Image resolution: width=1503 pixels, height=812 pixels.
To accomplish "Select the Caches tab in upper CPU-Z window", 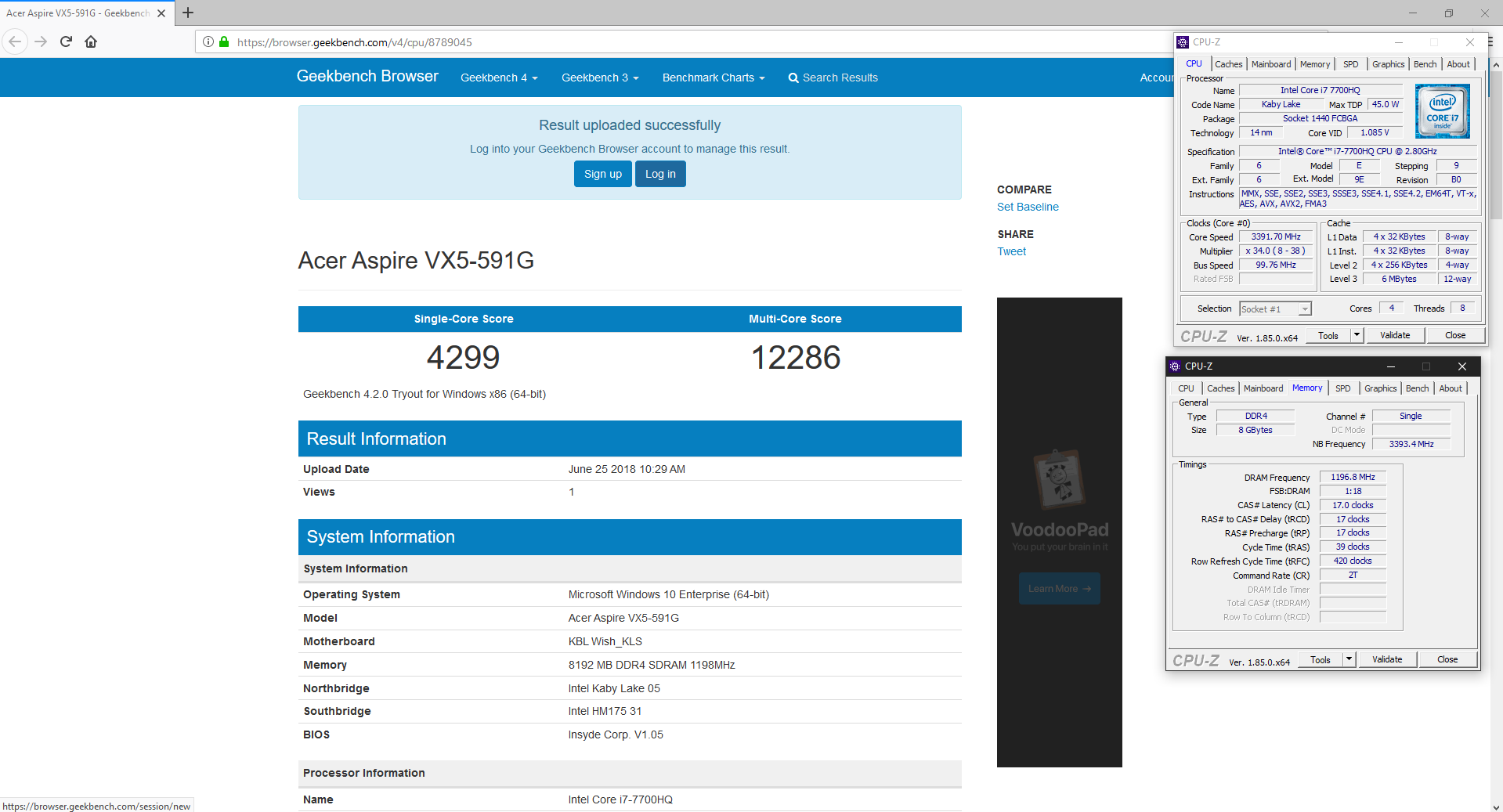I will point(1228,64).
